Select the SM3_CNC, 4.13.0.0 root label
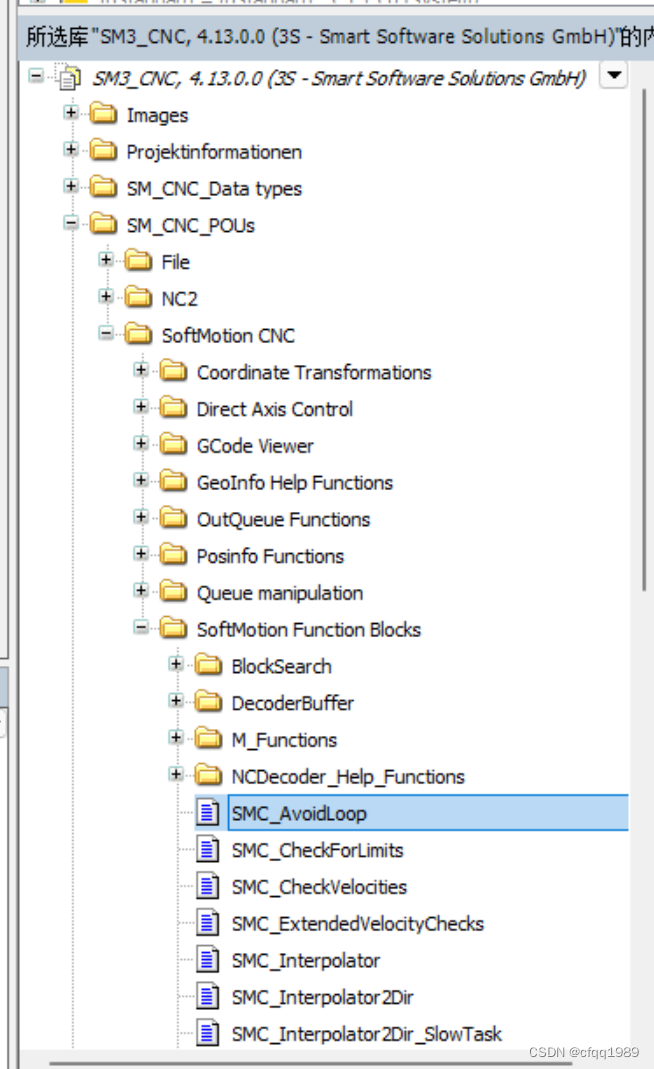This screenshot has width=654, height=1069. coord(339,78)
